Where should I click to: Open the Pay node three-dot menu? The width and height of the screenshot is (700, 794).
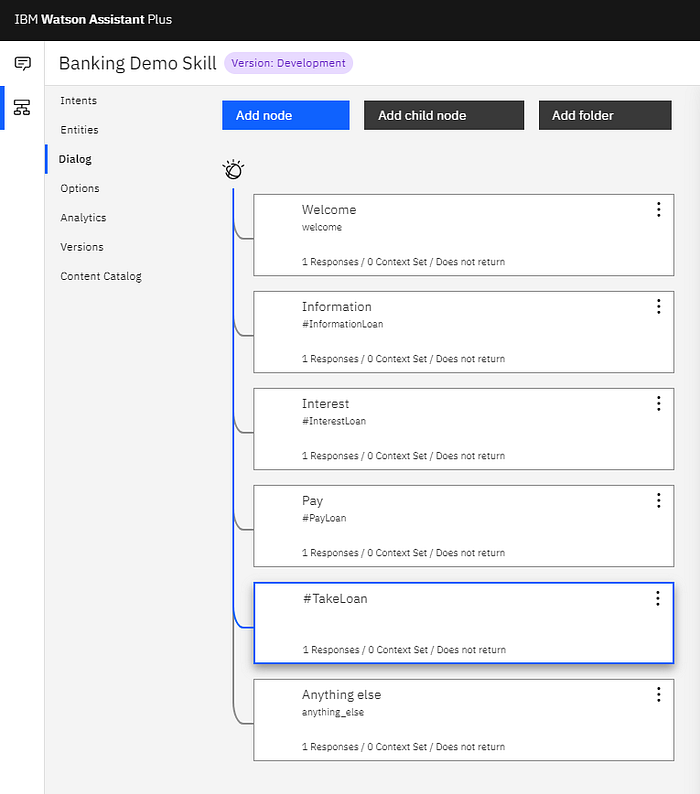658,500
